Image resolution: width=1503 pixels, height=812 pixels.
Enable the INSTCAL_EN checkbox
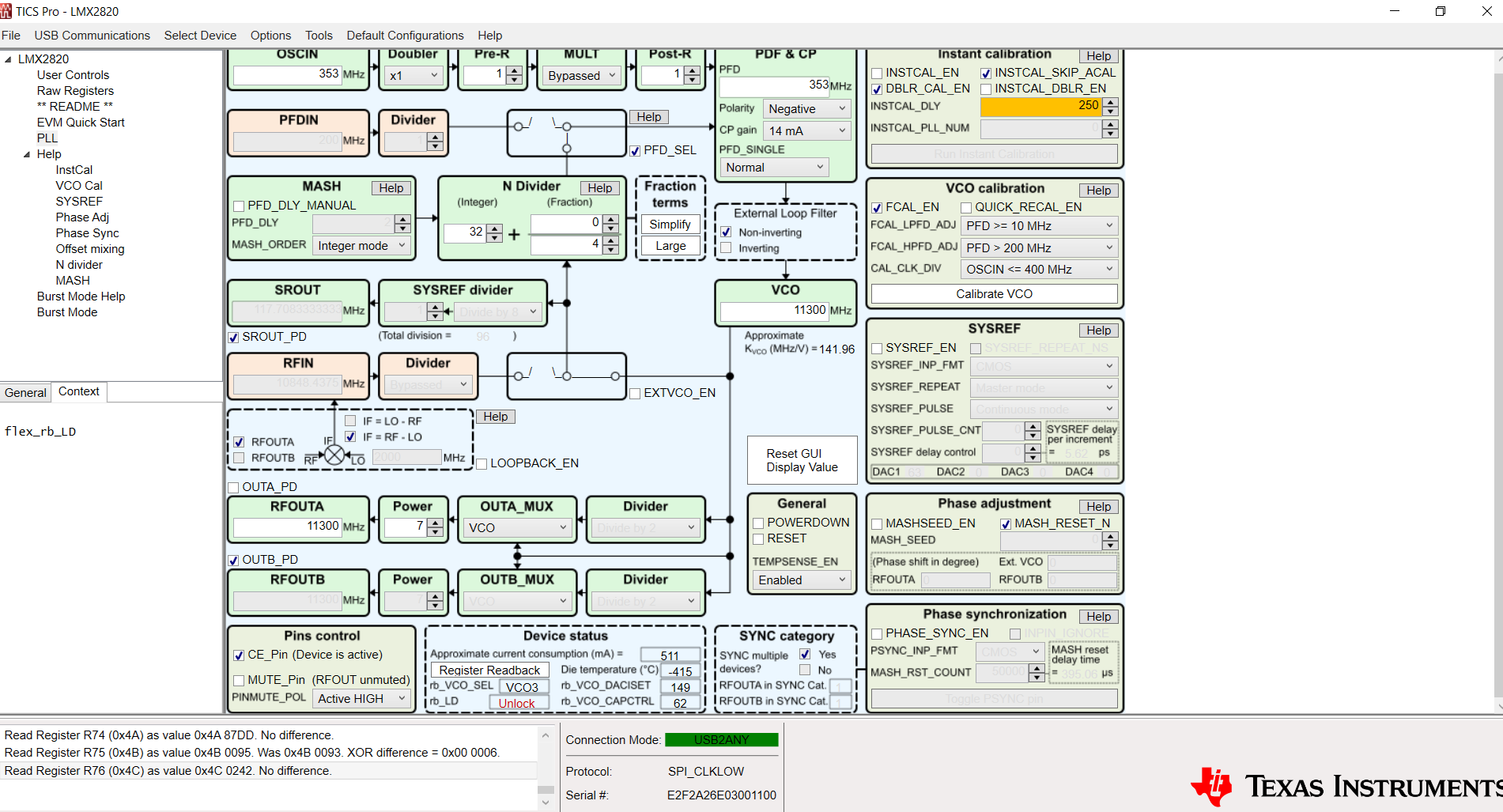(x=877, y=73)
